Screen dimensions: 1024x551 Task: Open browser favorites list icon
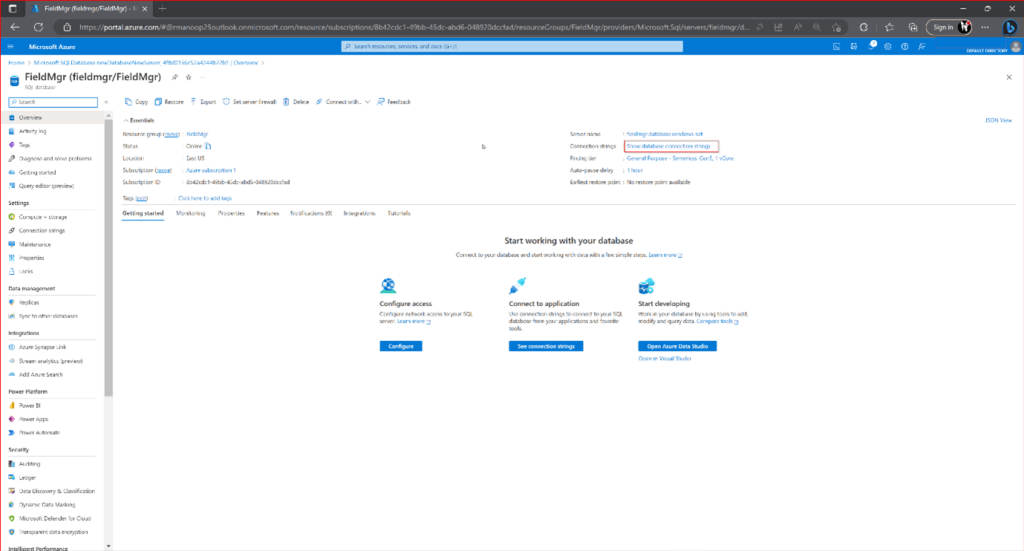889,27
